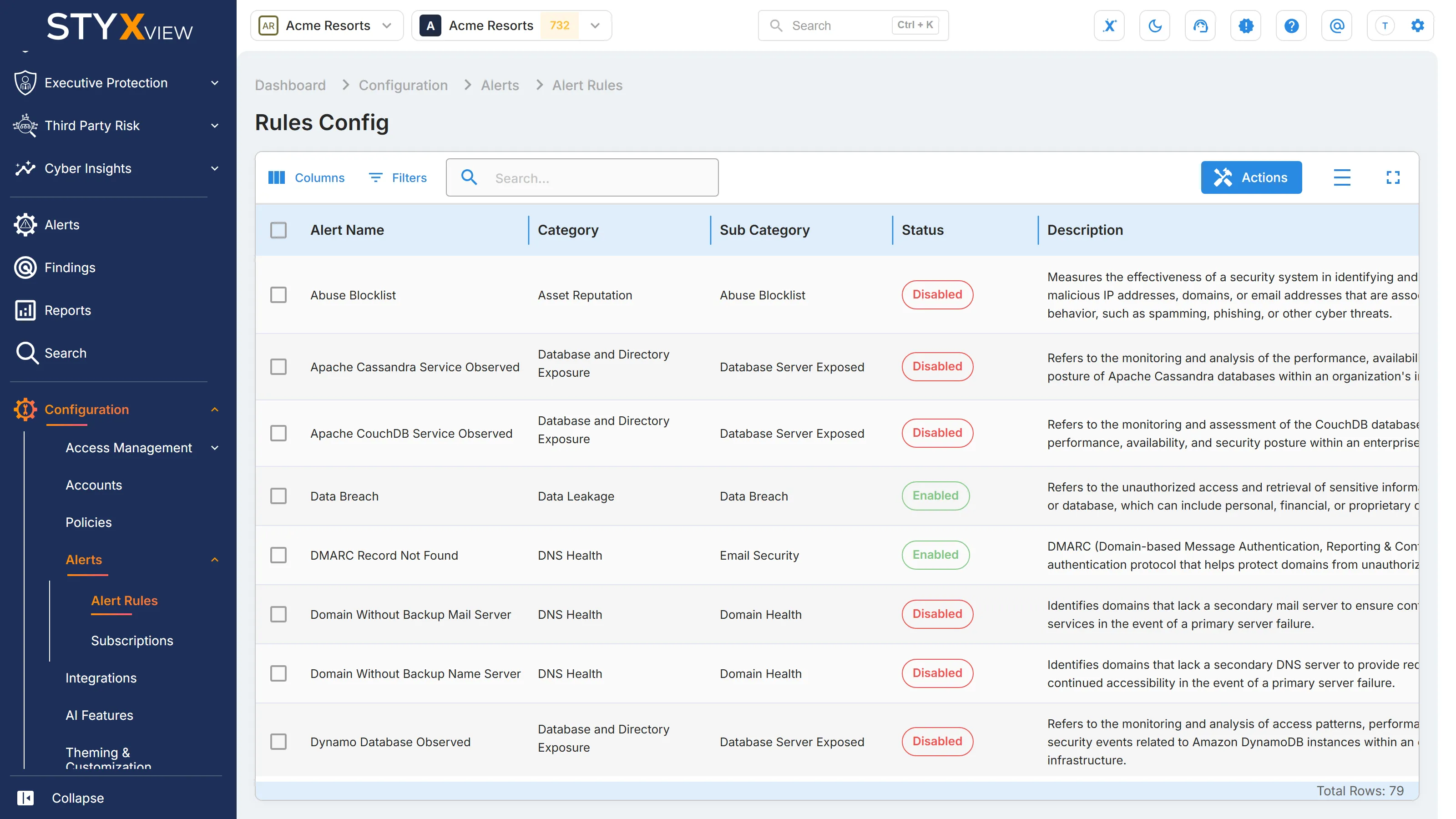This screenshot has height=819, width=1456.
Task: Select Apache Cassandra Service Observed checkbox
Action: click(x=278, y=367)
